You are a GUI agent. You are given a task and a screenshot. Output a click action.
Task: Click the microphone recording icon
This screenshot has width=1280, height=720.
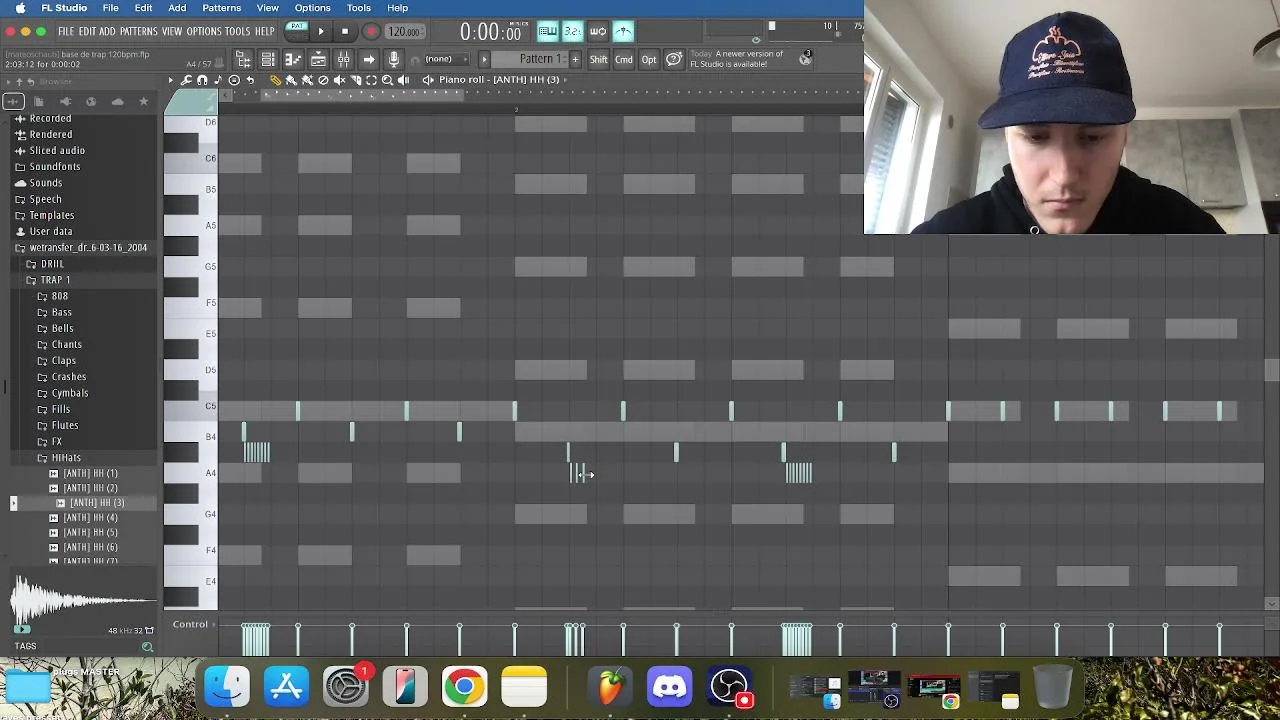394,60
